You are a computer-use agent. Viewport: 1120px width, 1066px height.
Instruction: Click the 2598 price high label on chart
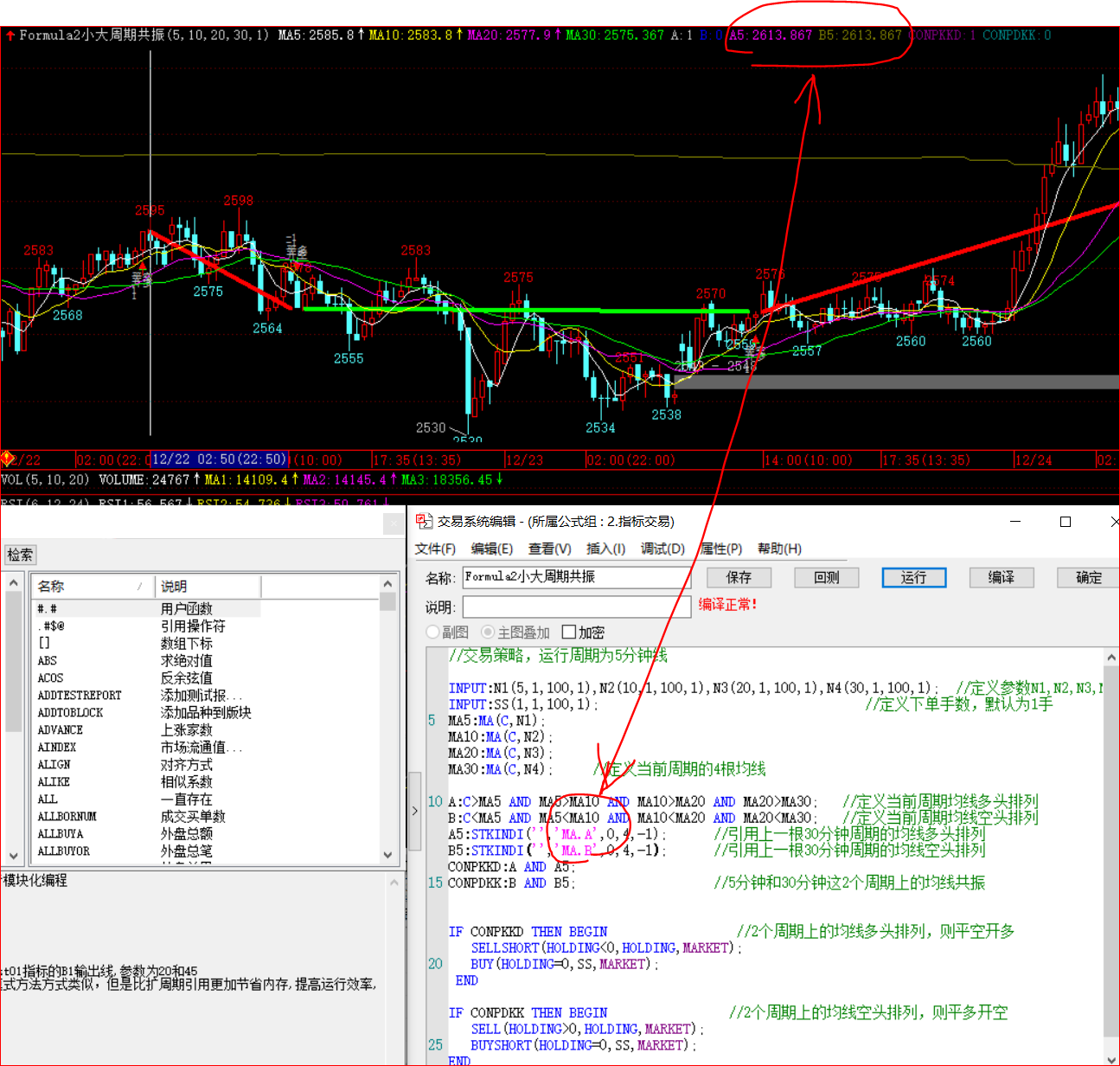[239, 201]
